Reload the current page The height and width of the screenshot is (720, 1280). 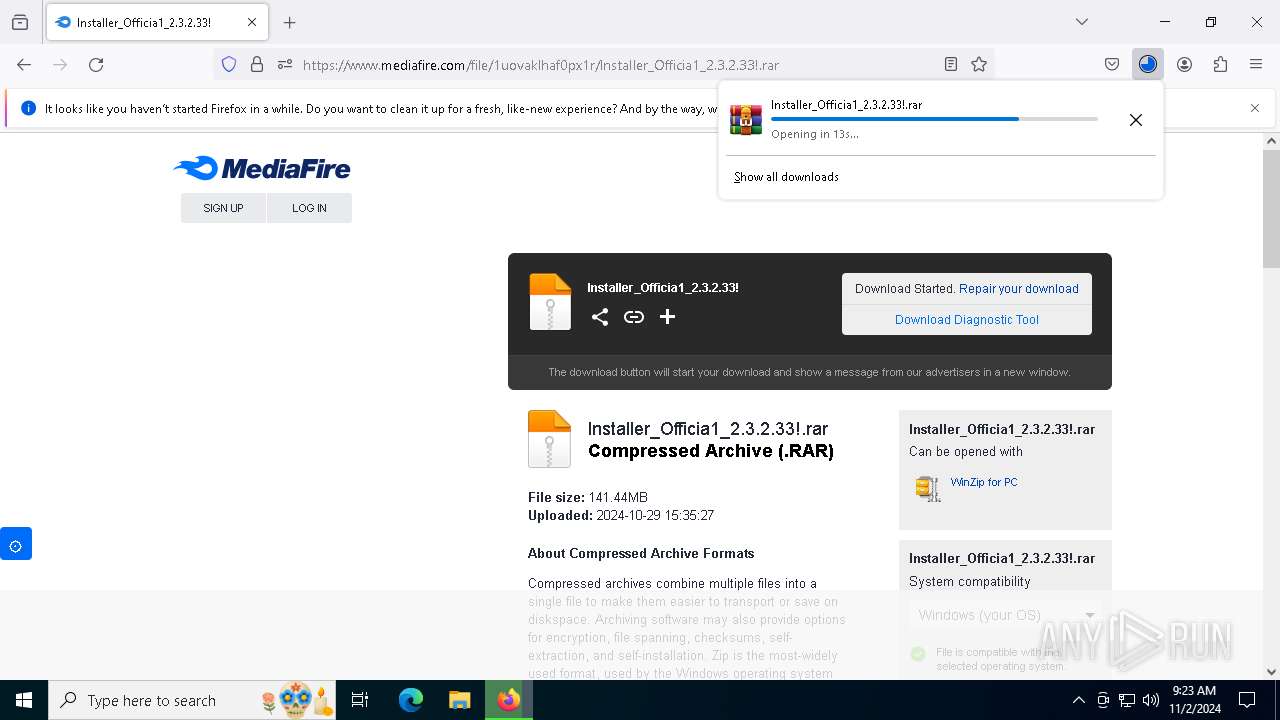tap(96, 64)
